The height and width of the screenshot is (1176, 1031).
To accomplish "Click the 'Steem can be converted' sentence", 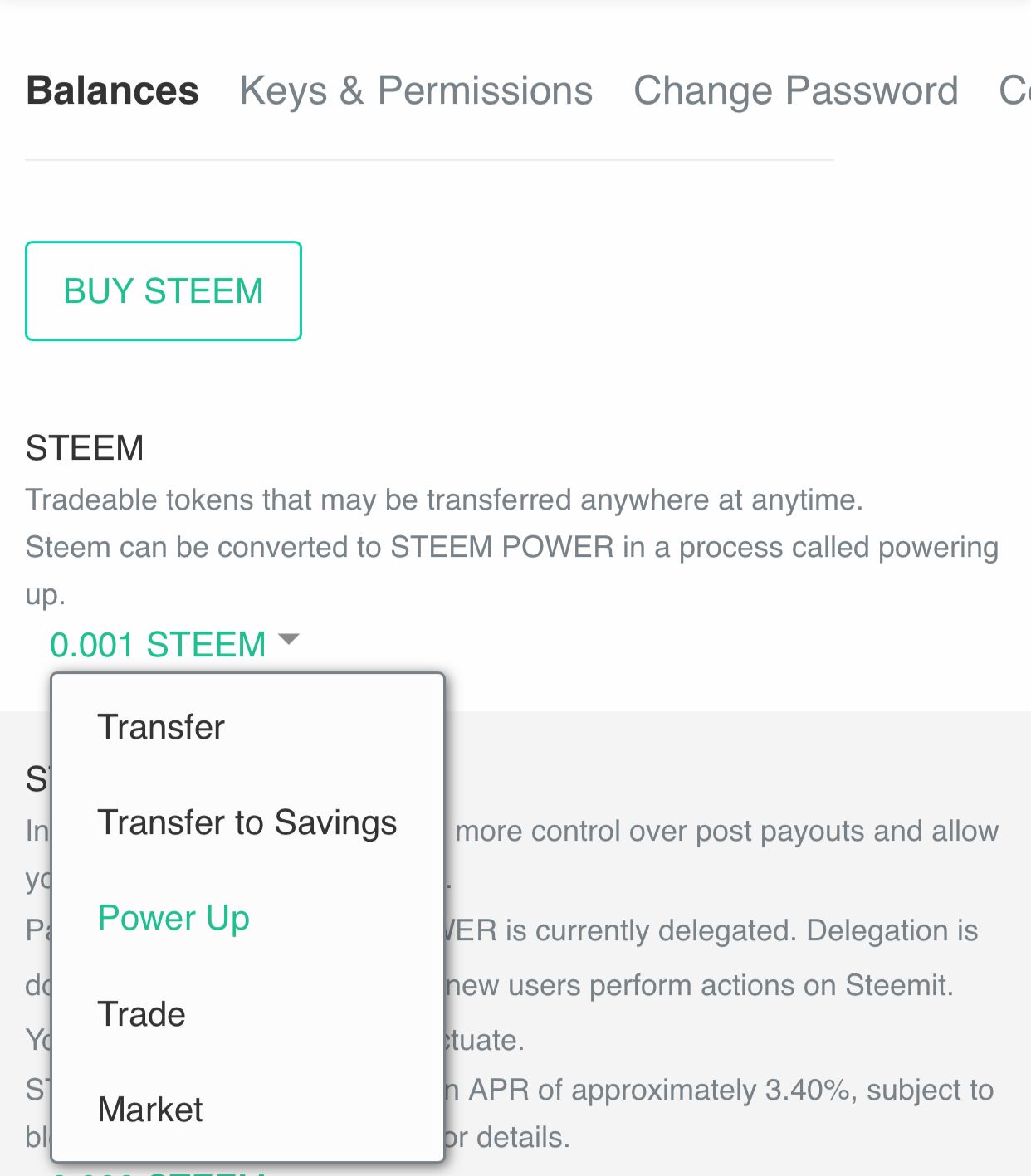I will tap(511, 548).
